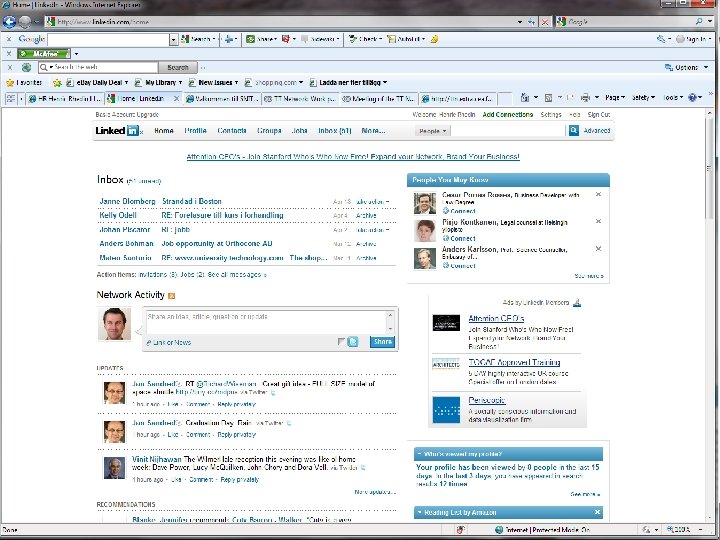The image size is (720, 540).
Task: Open the Tools menu dropdown
Action: (x=673, y=97)
